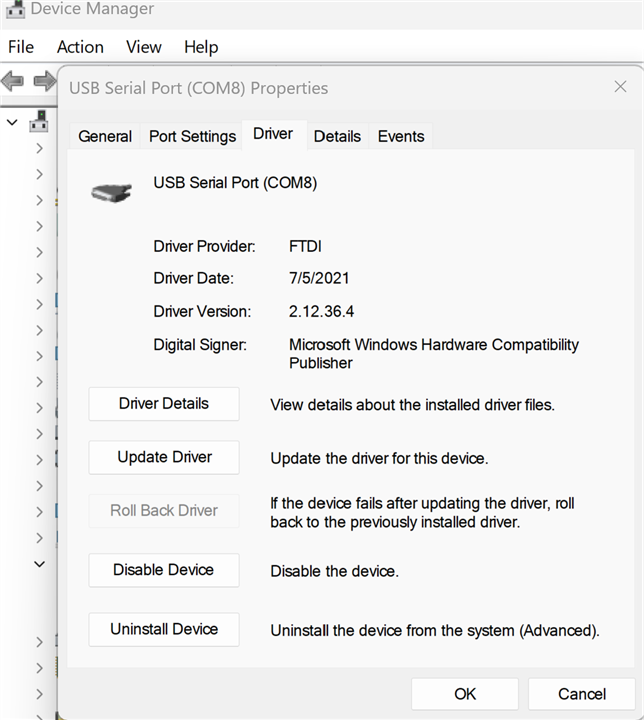Open the Port Settings tab
Viewport: 644px width, 720px height.
(192, 136)
